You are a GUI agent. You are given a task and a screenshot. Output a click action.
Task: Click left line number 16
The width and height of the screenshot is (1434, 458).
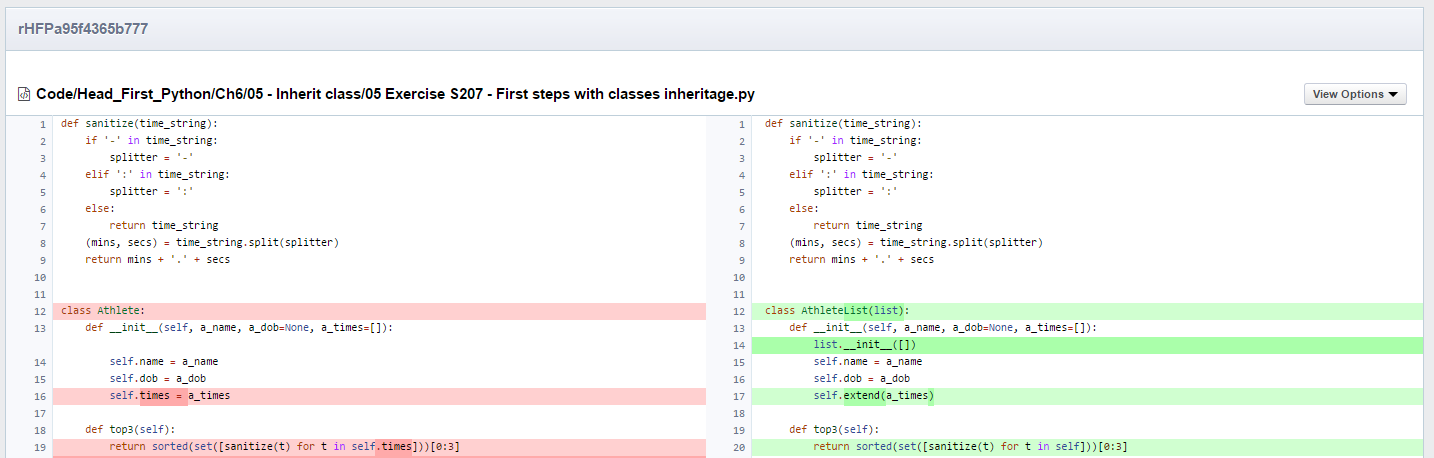coord(41,396)
